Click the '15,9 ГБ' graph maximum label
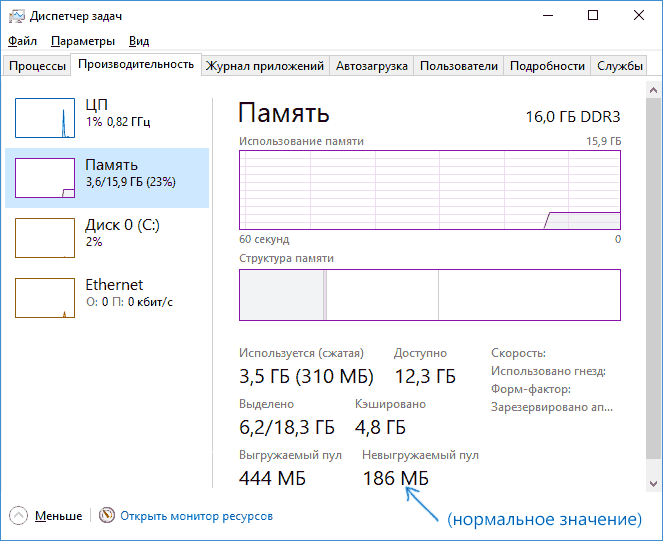Viewport: 663px width, 541px height. [603, 141]
